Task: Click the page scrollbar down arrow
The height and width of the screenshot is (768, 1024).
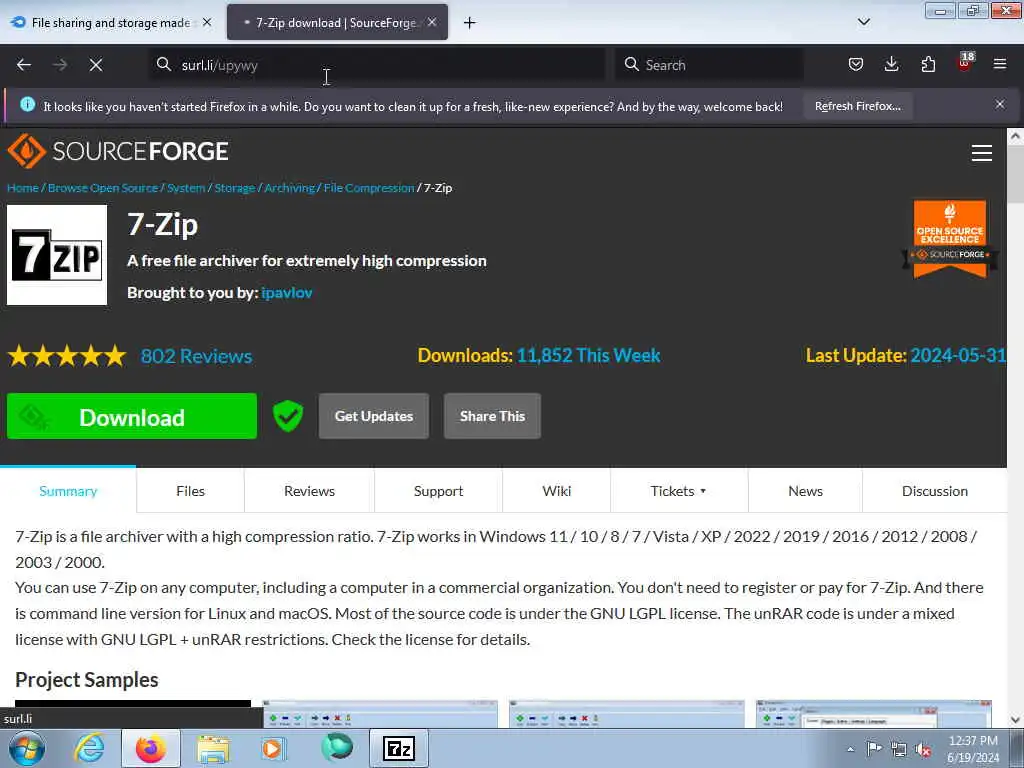Action: [1016, 720]
